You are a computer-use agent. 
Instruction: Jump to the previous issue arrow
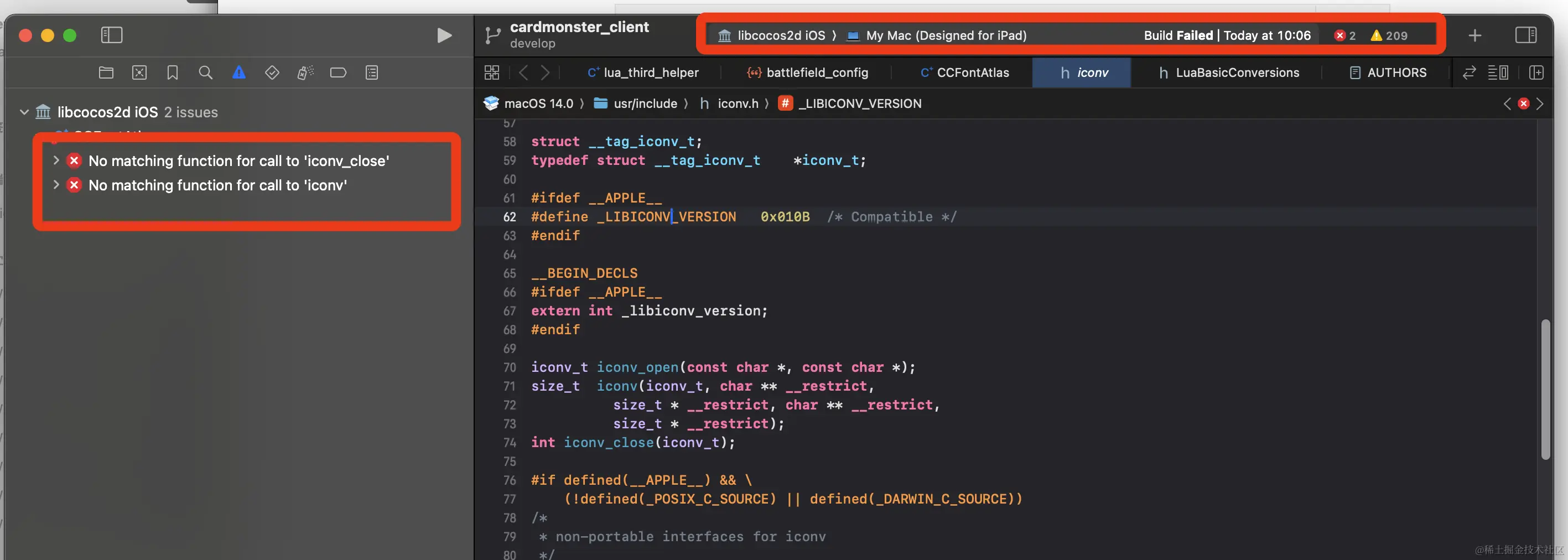click(x=1507, y=103)
